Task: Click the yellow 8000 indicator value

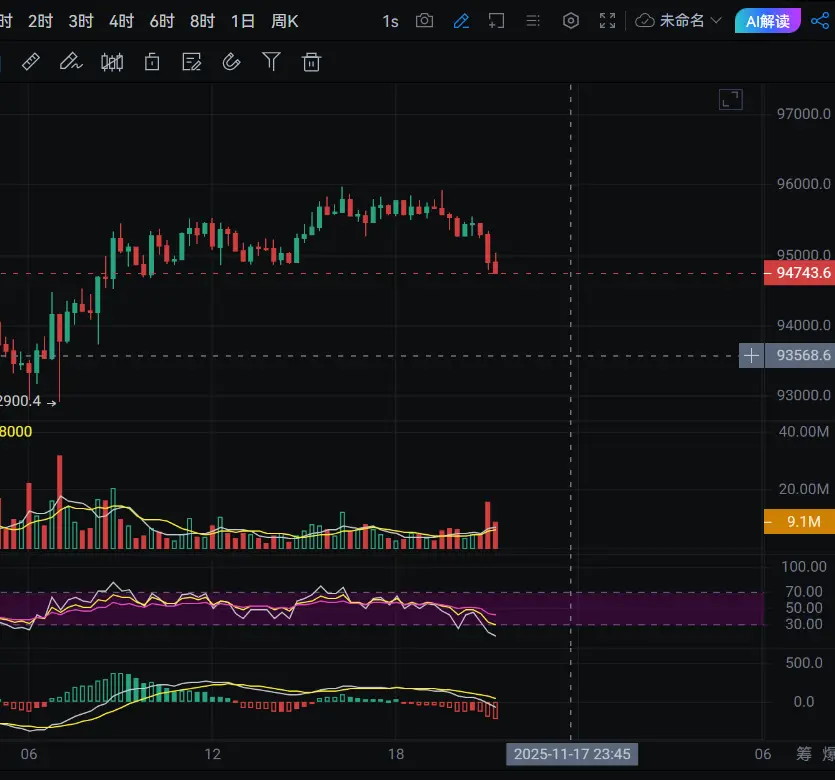Action: pos(15,431)
